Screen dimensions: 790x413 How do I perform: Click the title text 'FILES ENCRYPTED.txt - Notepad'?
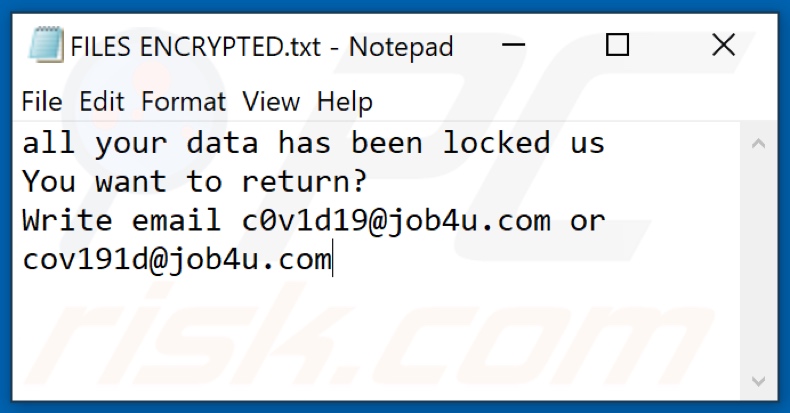260,46
